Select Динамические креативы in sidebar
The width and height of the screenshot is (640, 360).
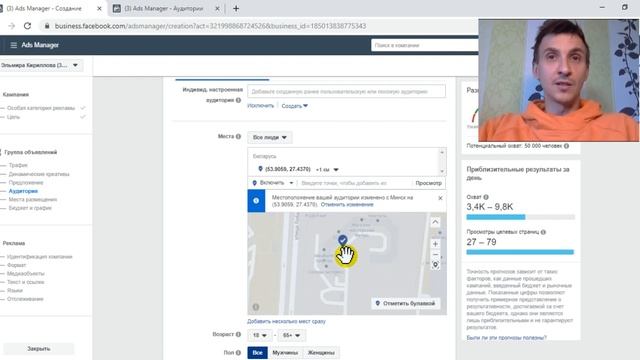click(39, 174)
